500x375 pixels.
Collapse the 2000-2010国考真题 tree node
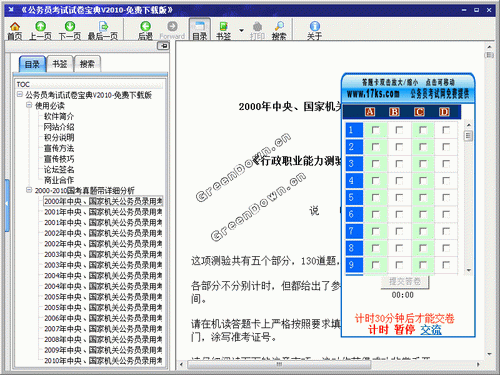click(29, 190)
